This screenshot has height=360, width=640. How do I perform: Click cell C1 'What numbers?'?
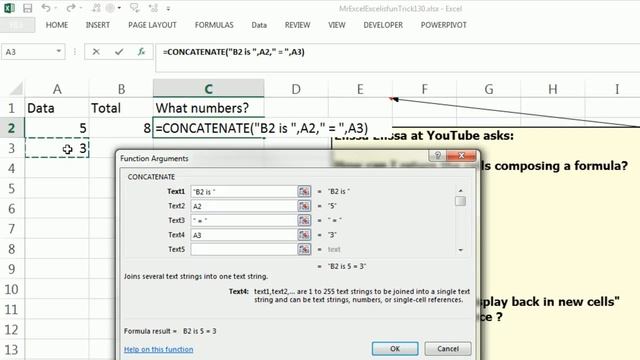pos(209,108)
